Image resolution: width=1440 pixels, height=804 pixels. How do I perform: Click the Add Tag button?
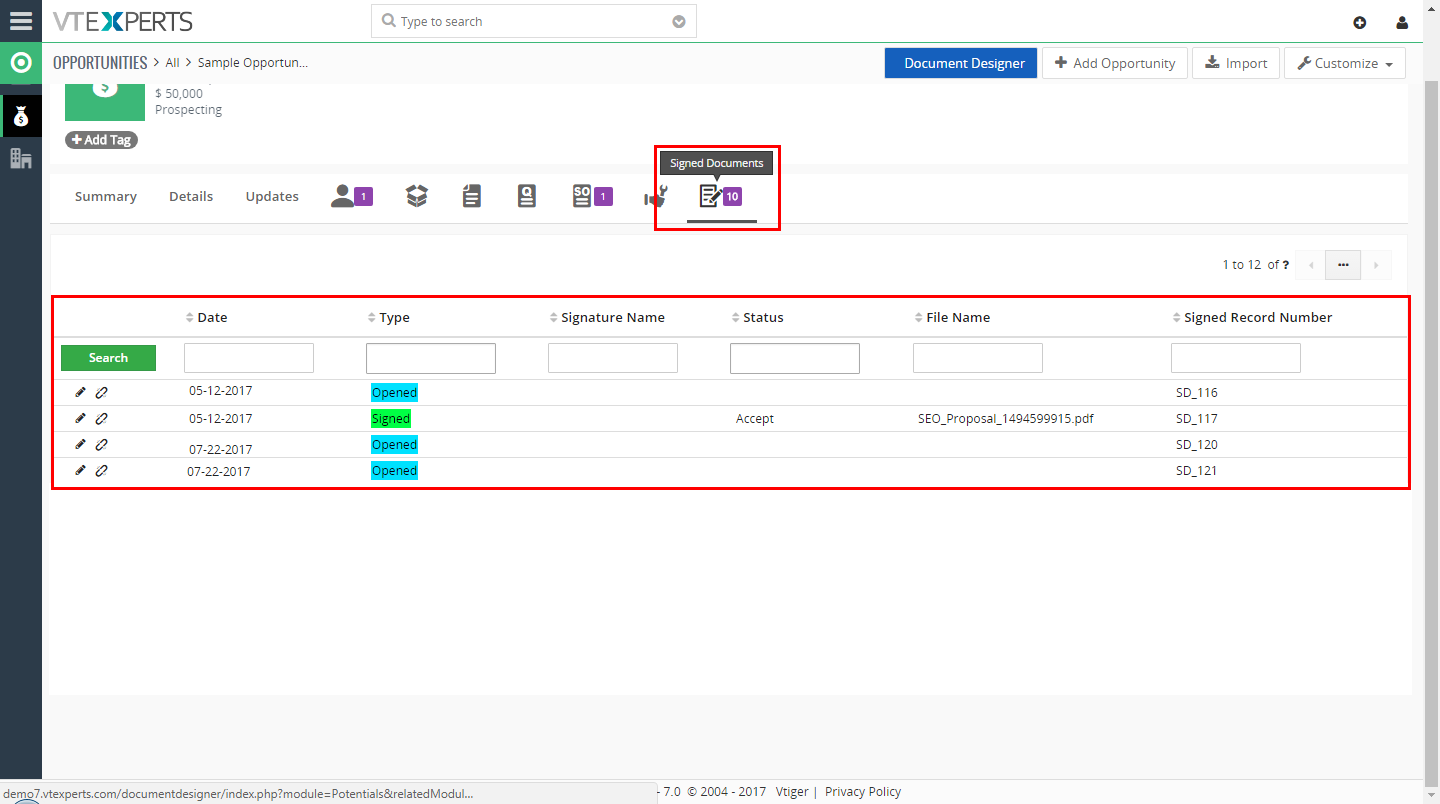[x=101, y=140]
